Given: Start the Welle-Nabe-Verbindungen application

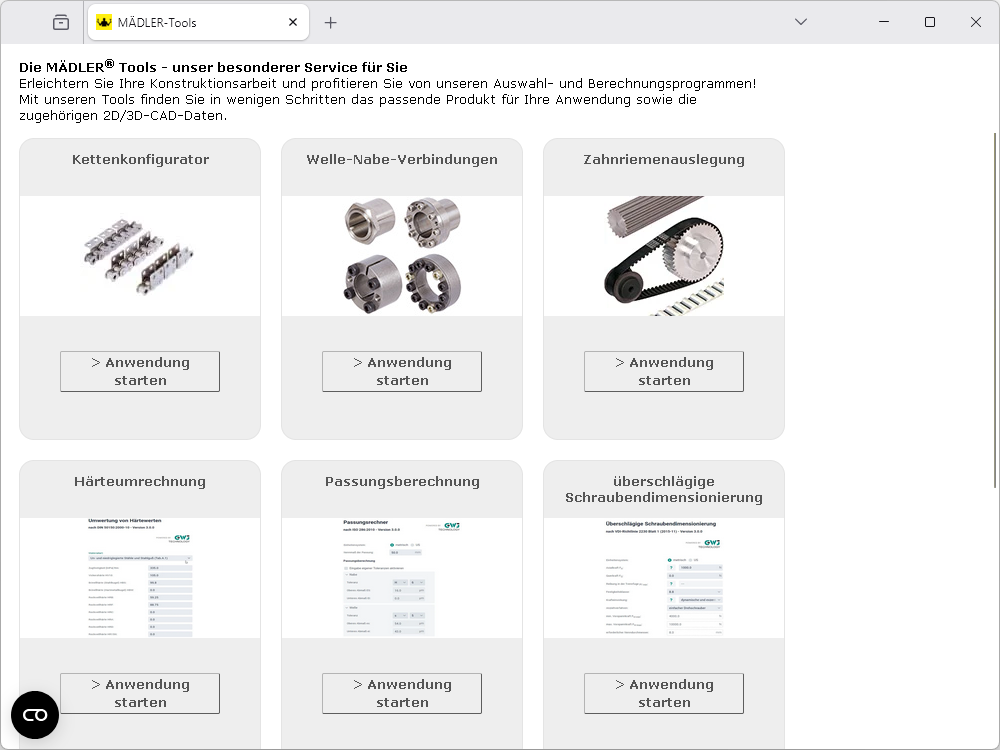Looking at the screenshot, I should (x=402, y=371).
